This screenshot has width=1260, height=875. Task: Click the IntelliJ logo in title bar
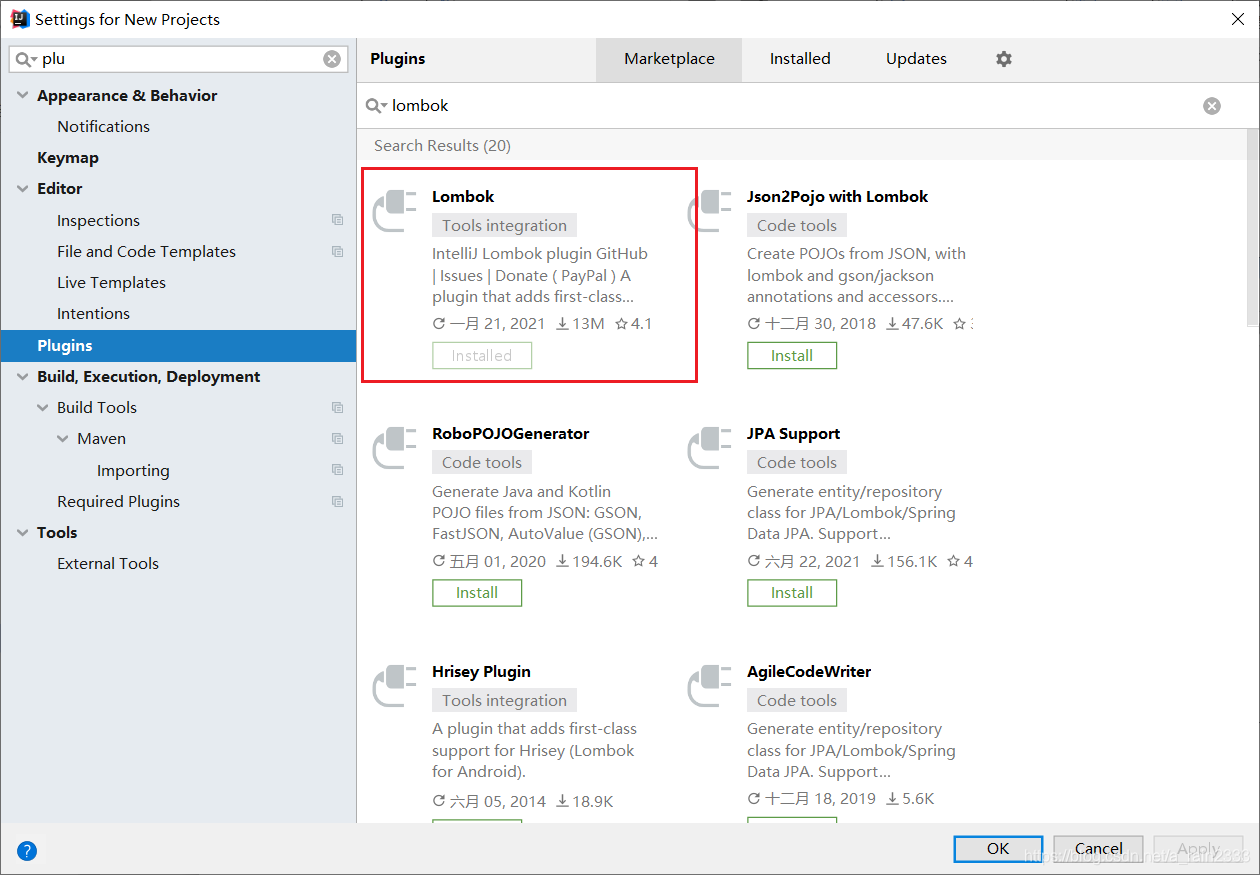(19, 19)
